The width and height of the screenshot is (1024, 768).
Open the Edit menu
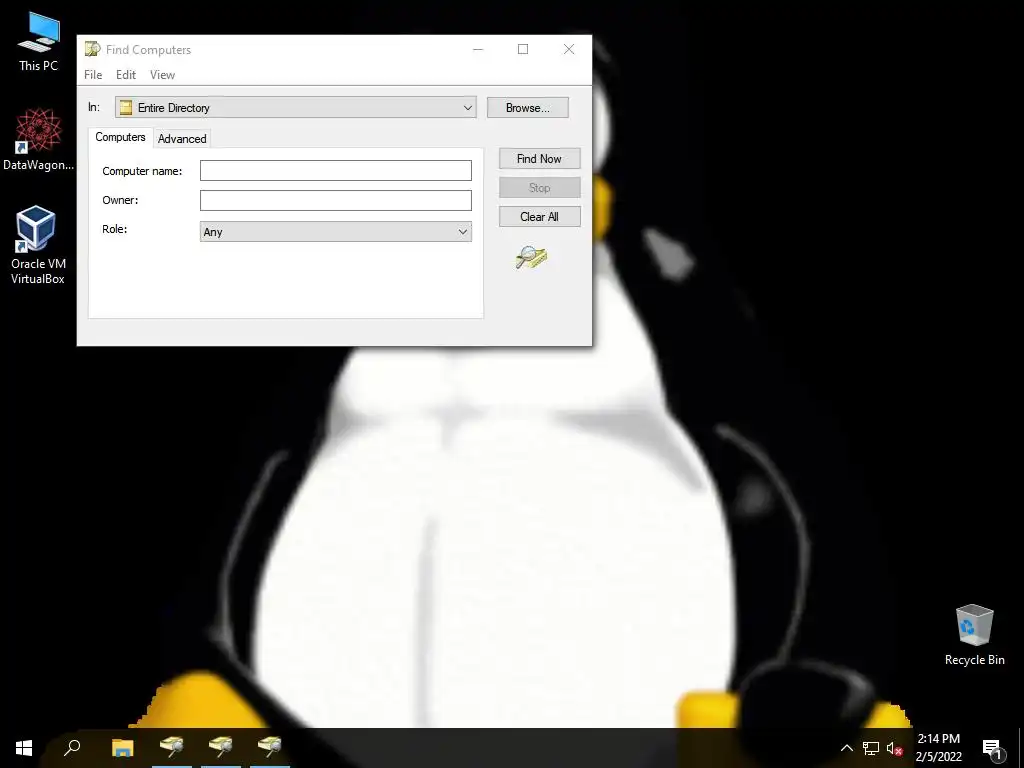pyautogui.click(x=126, y=75)
